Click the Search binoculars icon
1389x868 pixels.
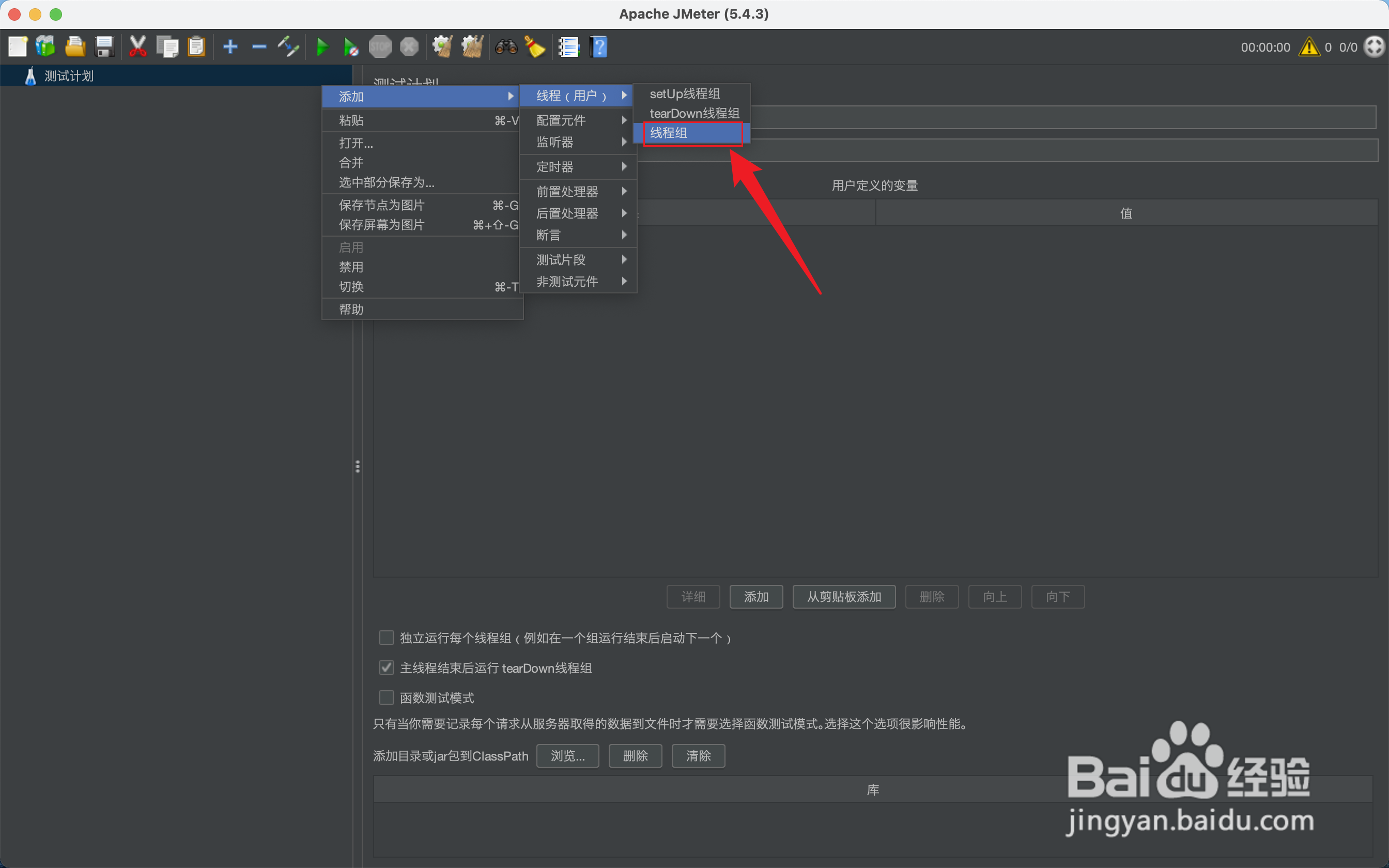click(506, 47)
